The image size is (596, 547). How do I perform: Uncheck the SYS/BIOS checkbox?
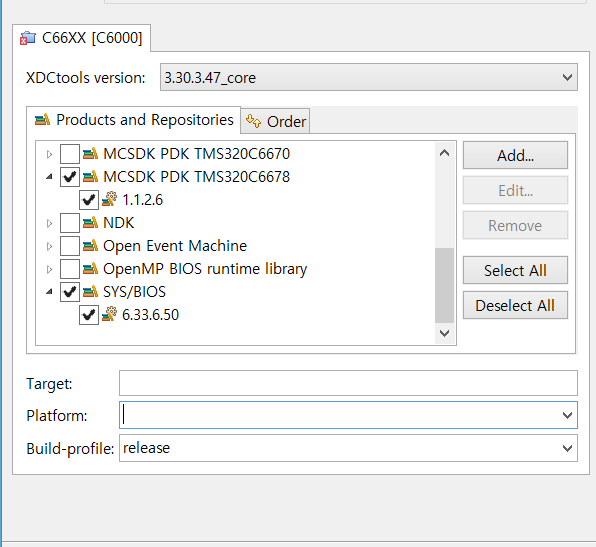[x=70, y=292]
